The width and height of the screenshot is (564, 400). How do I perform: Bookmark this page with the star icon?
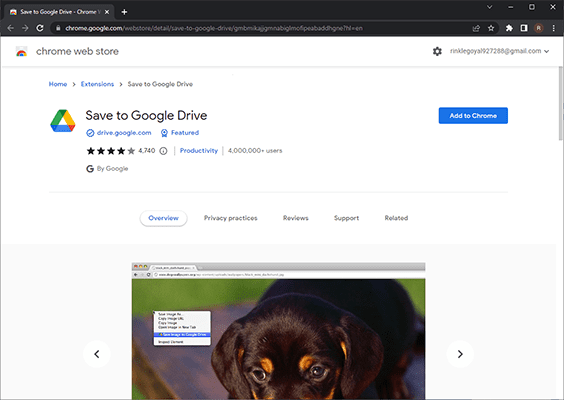(491, 28)
